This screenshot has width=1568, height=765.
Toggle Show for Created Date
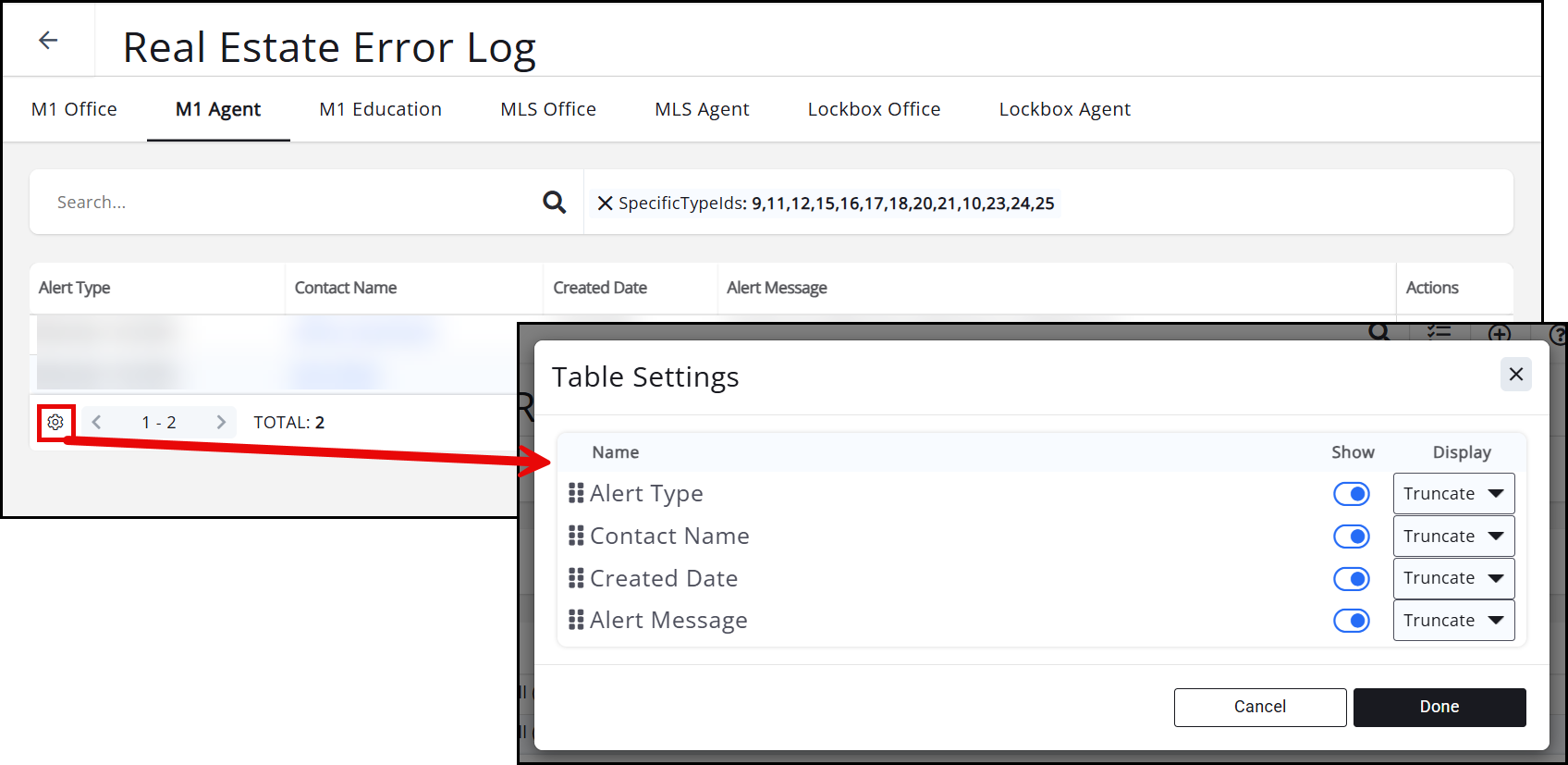[x=1352, y=579]
